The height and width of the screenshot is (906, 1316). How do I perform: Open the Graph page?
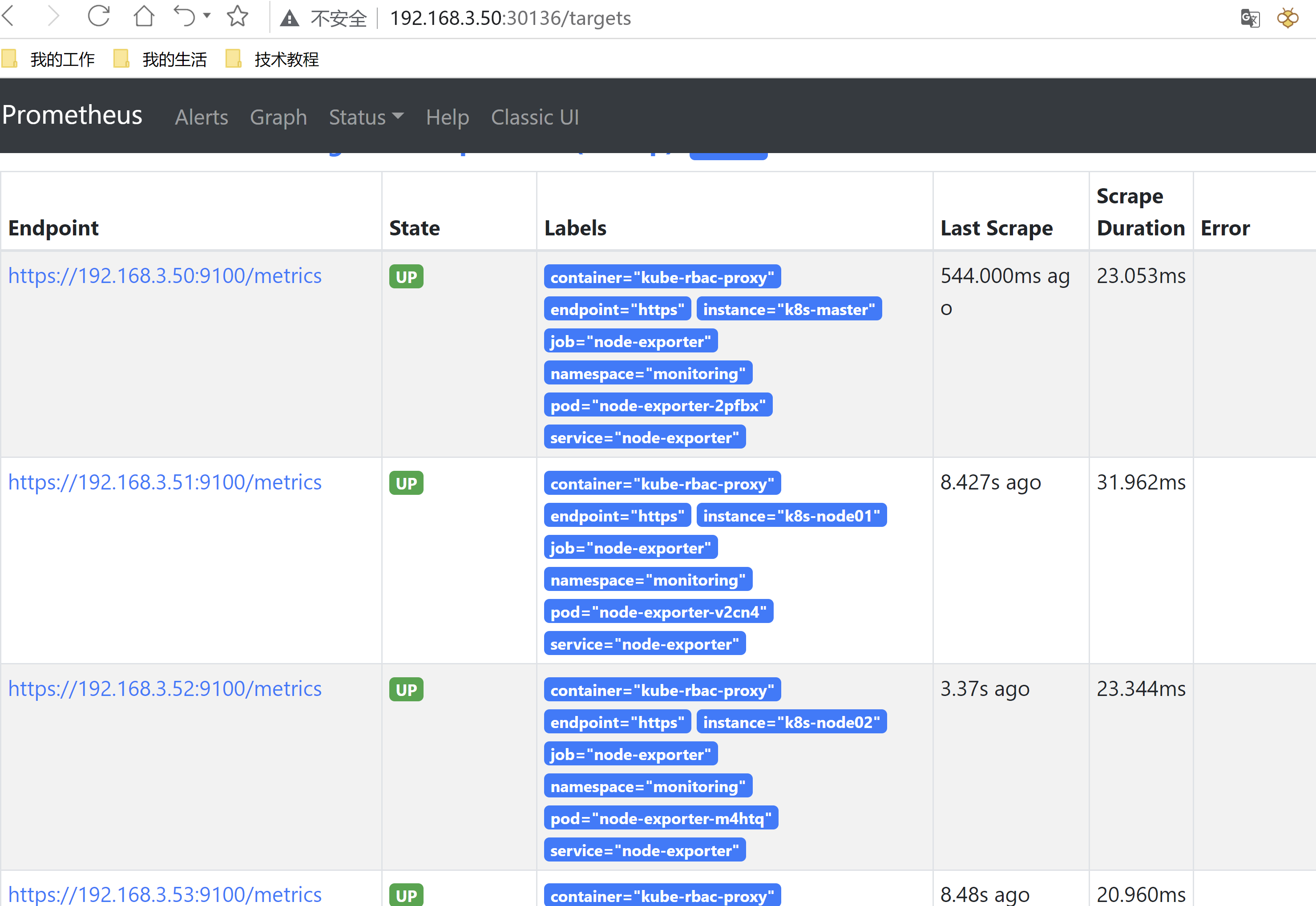(x=278, y=117)
